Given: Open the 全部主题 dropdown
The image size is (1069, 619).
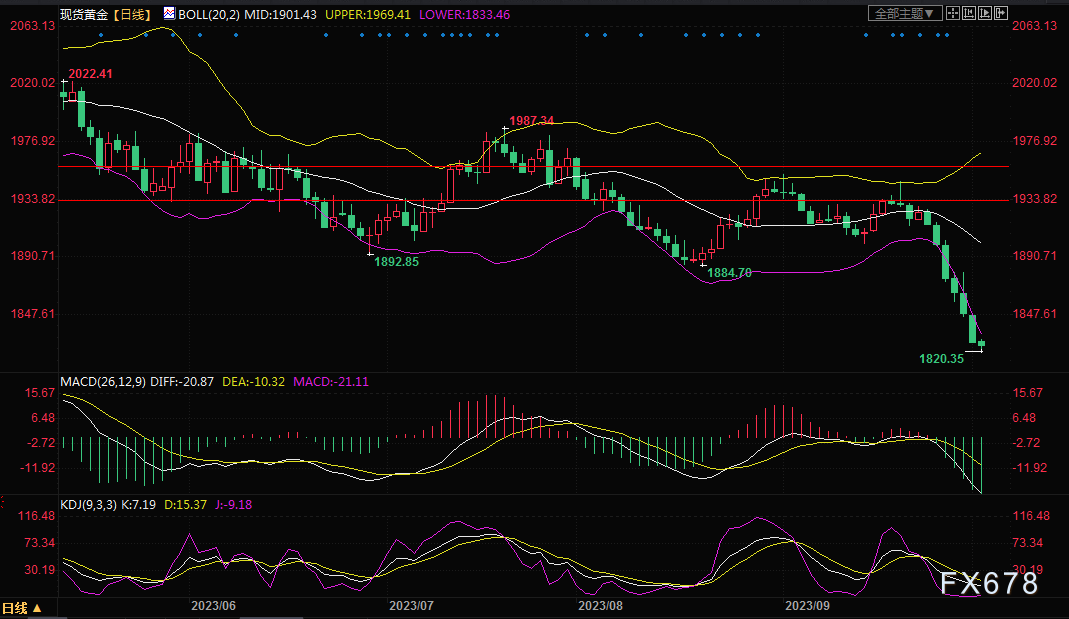Looking at the screenshot, I should 906,13.
